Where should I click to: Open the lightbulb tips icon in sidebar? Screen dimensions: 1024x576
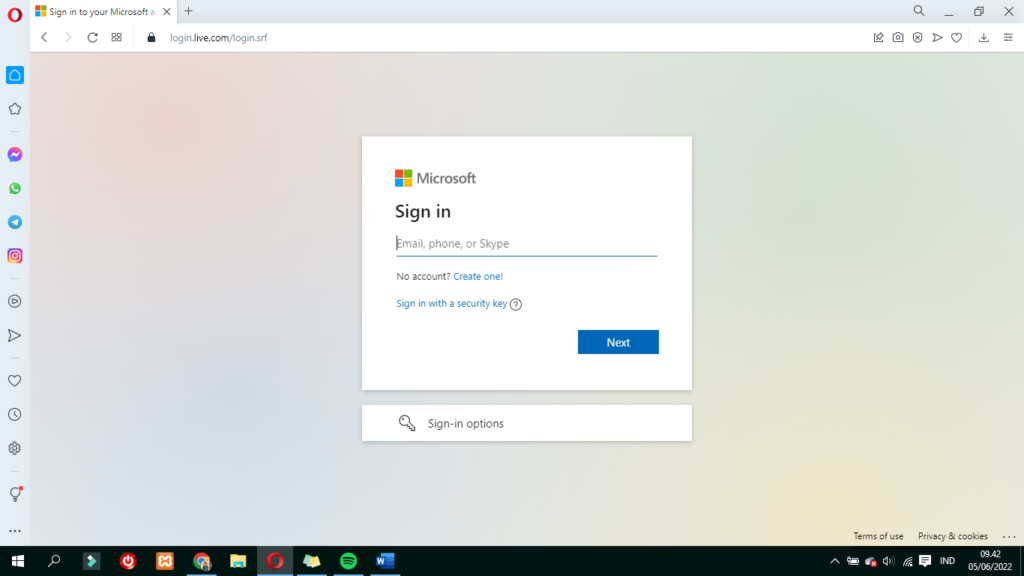click(16, 494)
